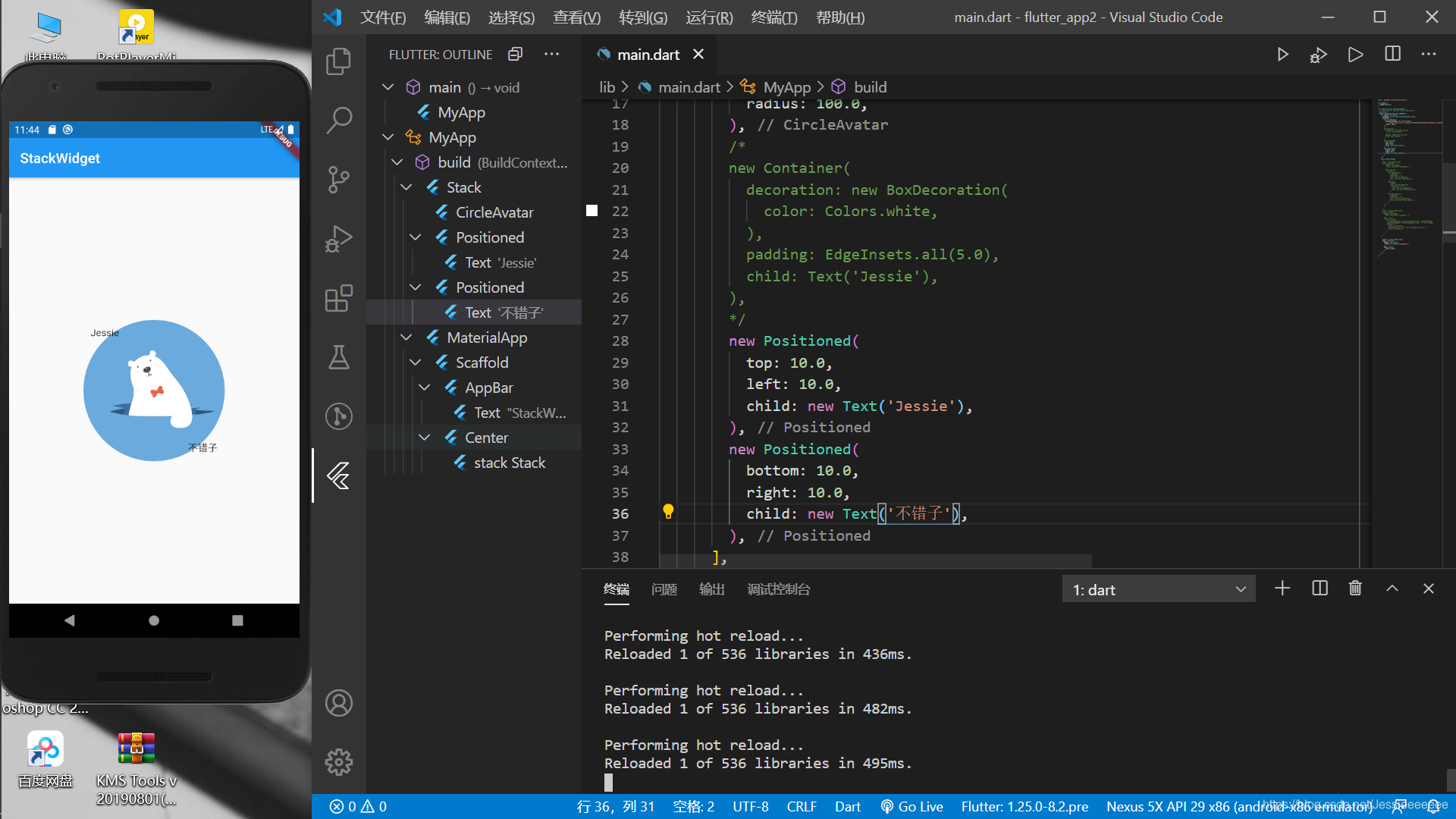Open 文件 File menu
Viewport: 1456px width, 819px height.
pos(382,17)
